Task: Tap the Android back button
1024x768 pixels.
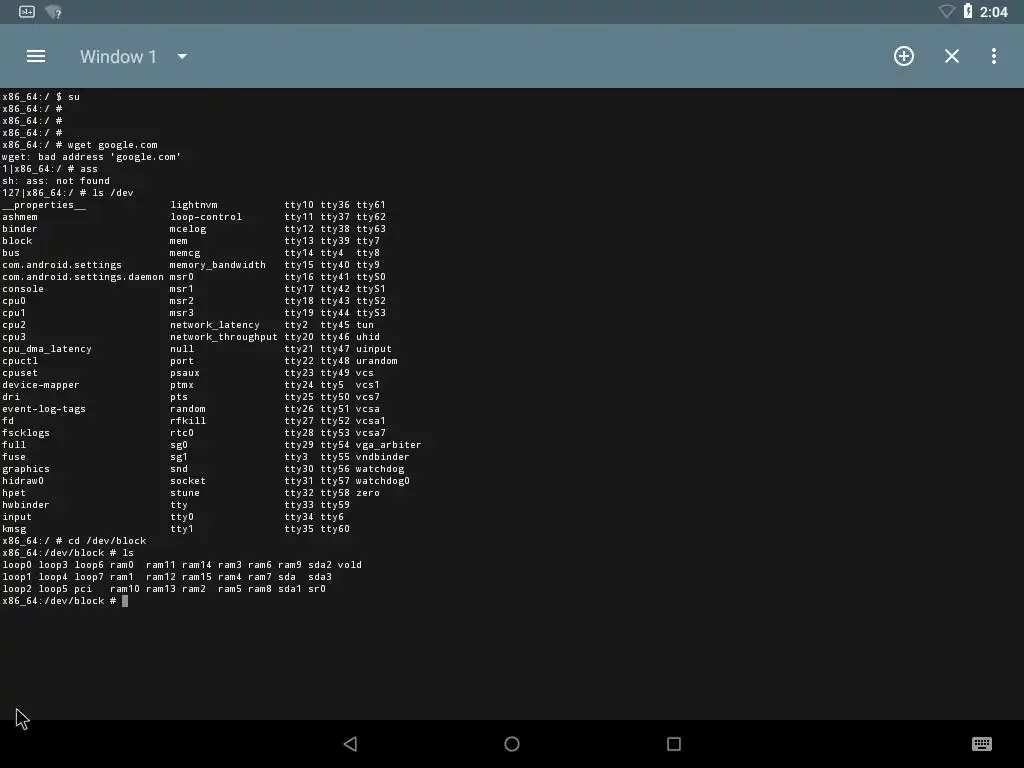Action: click(351, 744)
